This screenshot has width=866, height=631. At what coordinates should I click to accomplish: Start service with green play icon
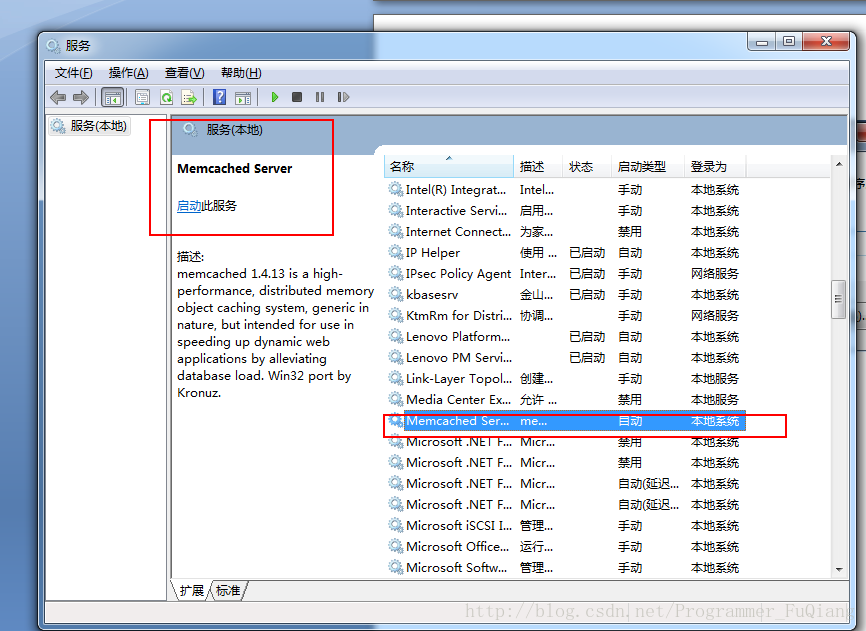coord(274,97)
